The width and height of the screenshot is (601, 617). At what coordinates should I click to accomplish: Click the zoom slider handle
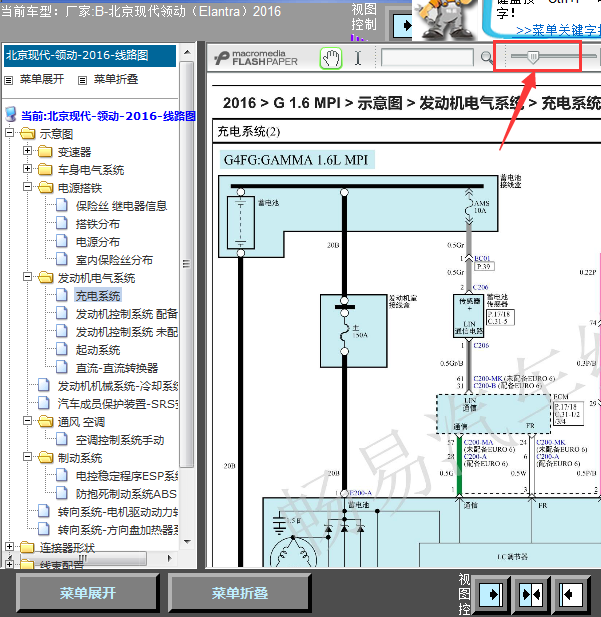tap(533, 57)
